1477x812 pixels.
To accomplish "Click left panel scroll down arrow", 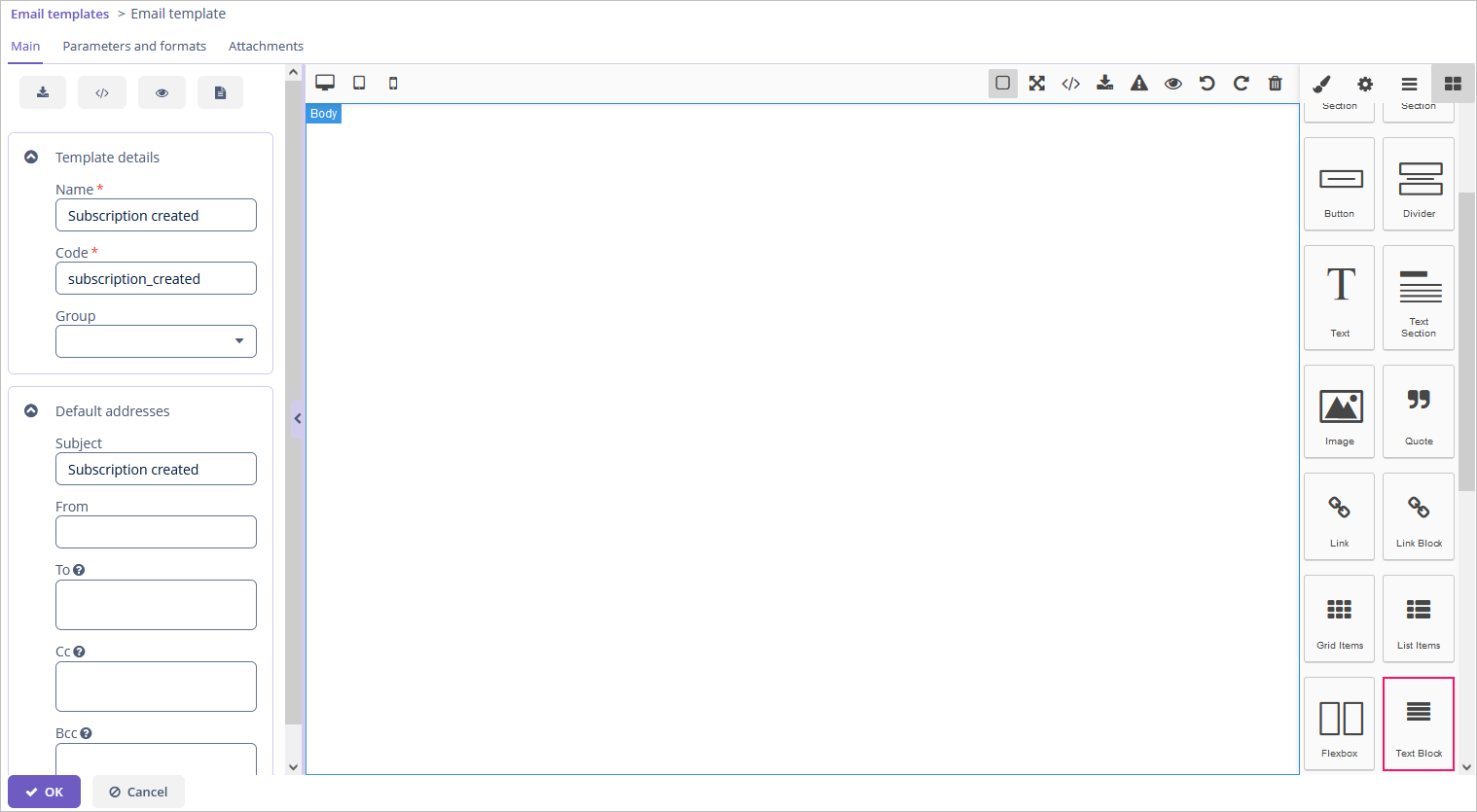I will point(293,767).
